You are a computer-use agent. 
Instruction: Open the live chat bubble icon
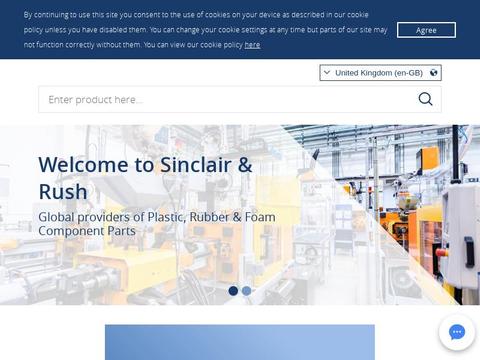[457, 332]
